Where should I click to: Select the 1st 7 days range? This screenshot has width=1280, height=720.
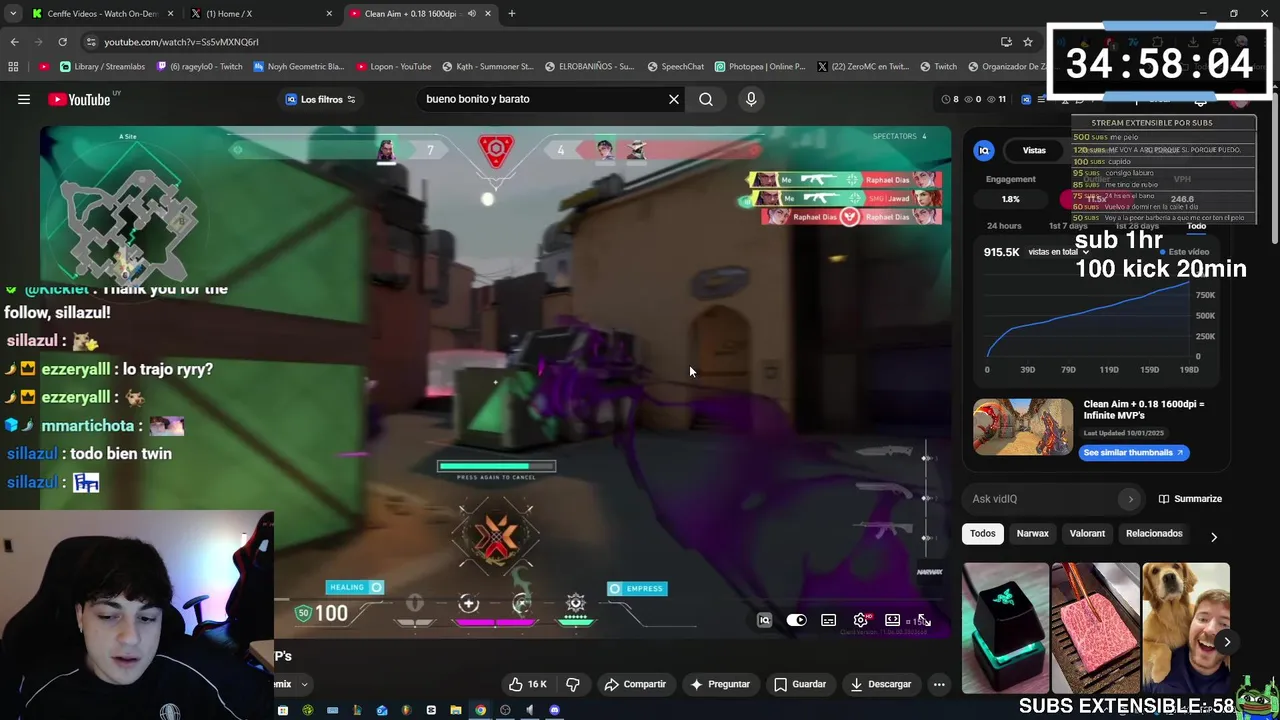click(1067, 226)
